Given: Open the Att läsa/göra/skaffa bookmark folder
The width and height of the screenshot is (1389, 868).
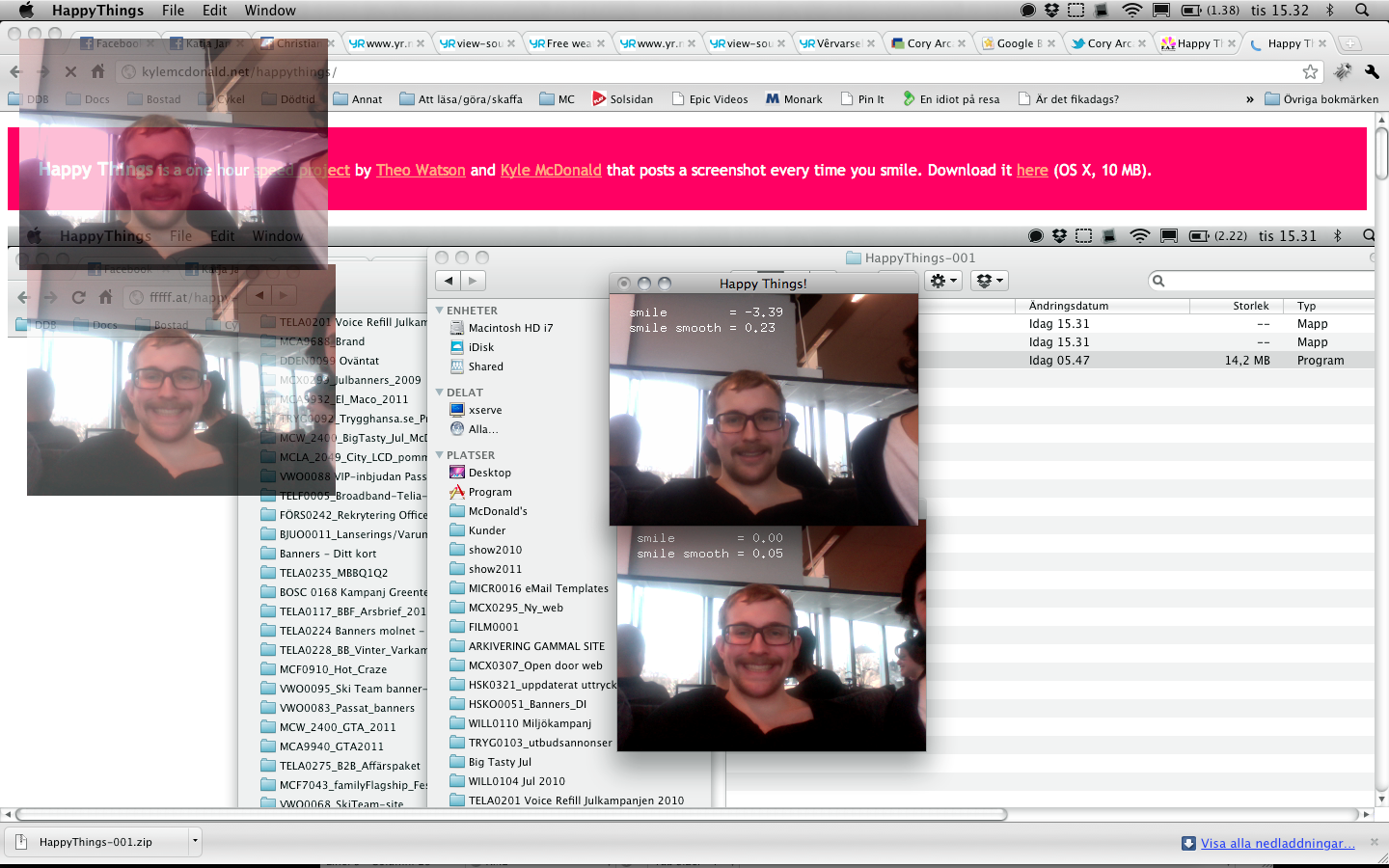Looking at the screenshot, I should click(461, 99).
